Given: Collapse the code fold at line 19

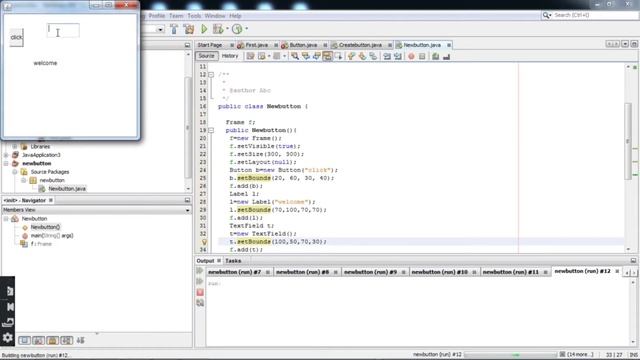Looking at the screenshot, I should pyautogui.click(x=211, y=130).
